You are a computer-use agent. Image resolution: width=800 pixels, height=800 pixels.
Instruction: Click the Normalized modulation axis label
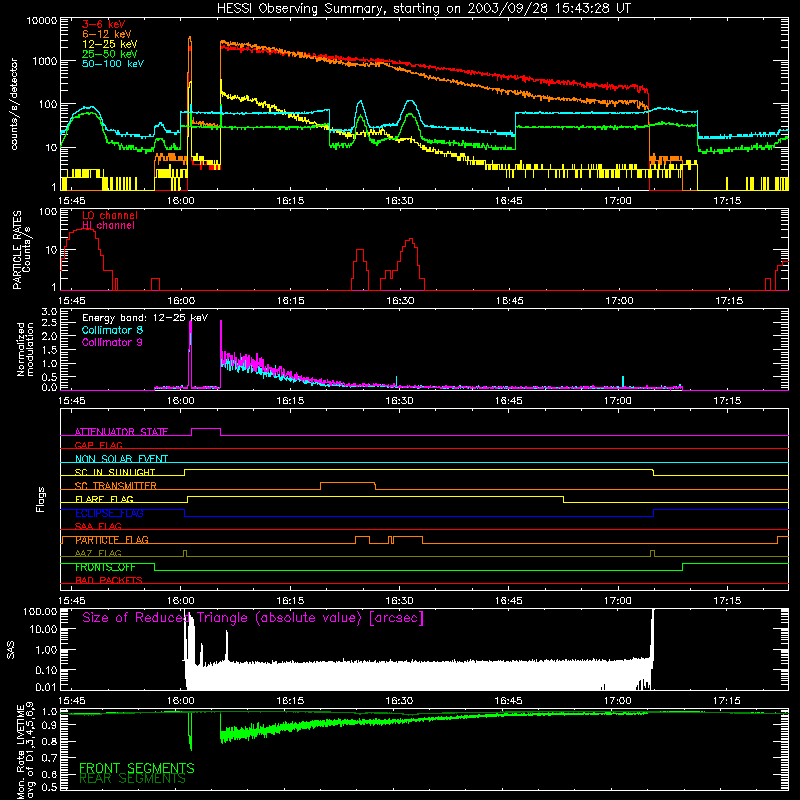(x=25, y=349)
